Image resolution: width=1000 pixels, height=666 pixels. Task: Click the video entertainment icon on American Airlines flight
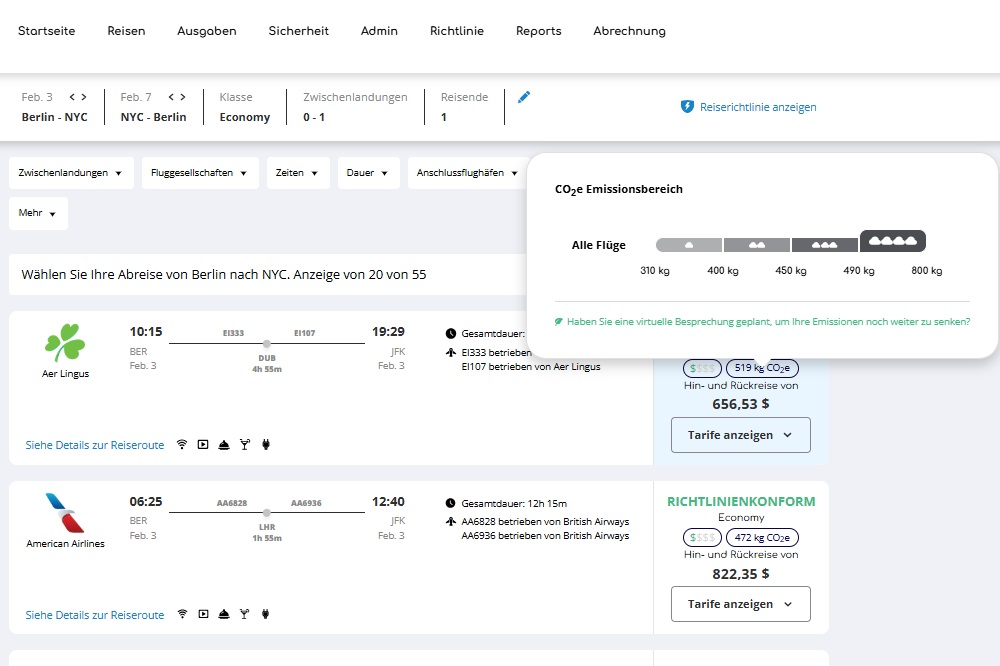(203, 614)
